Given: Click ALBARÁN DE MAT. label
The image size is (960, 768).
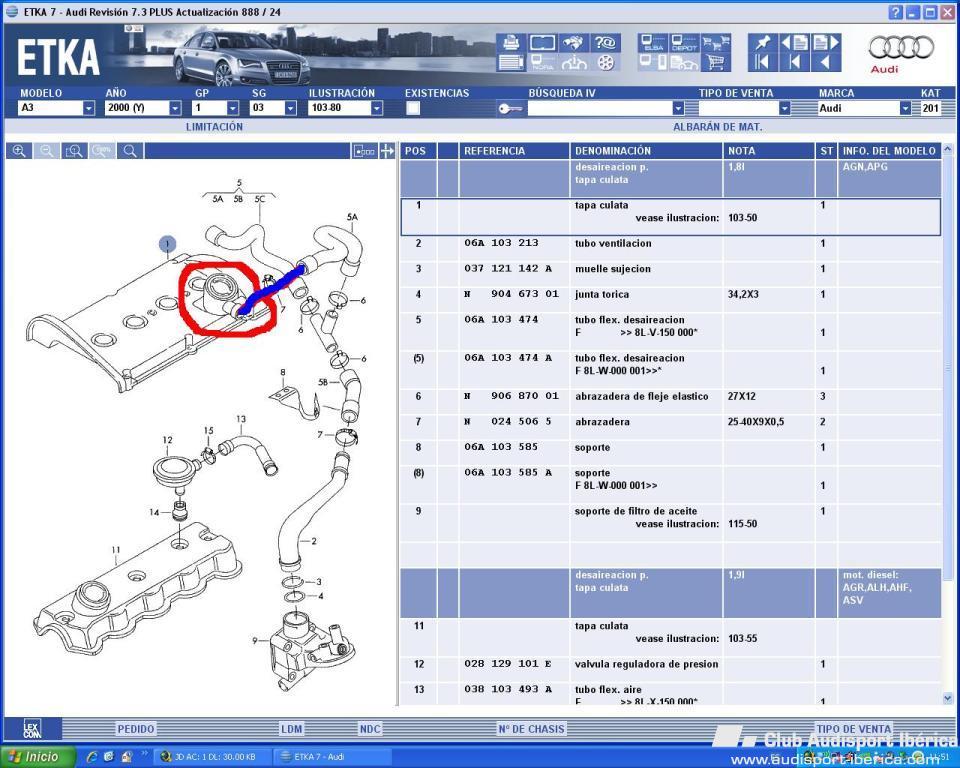Looking at the screenshot, I should click(718, 127).
